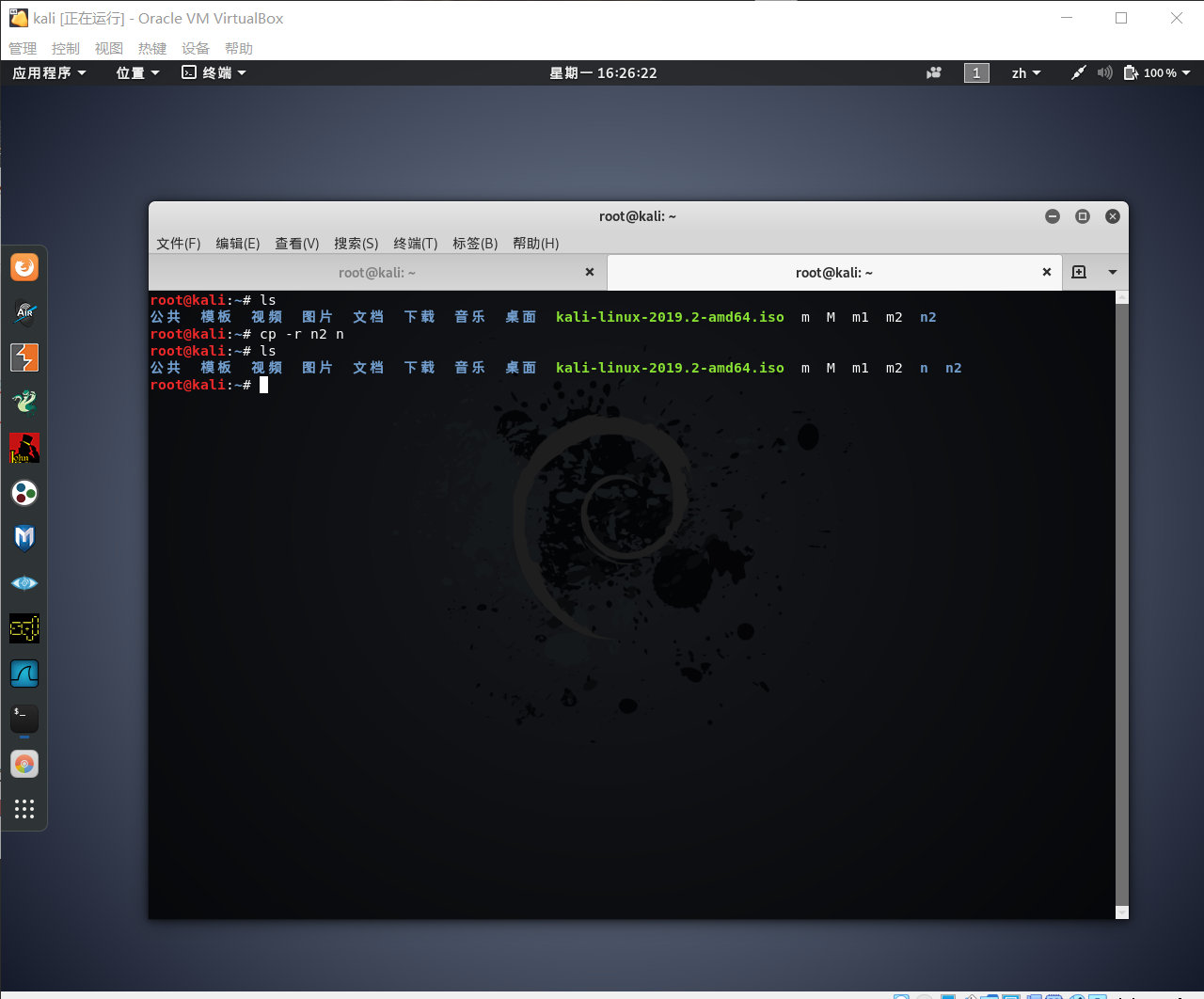Open John the Ripper dock icon
The image size is (1204, 999).
[x=24, y=448]
